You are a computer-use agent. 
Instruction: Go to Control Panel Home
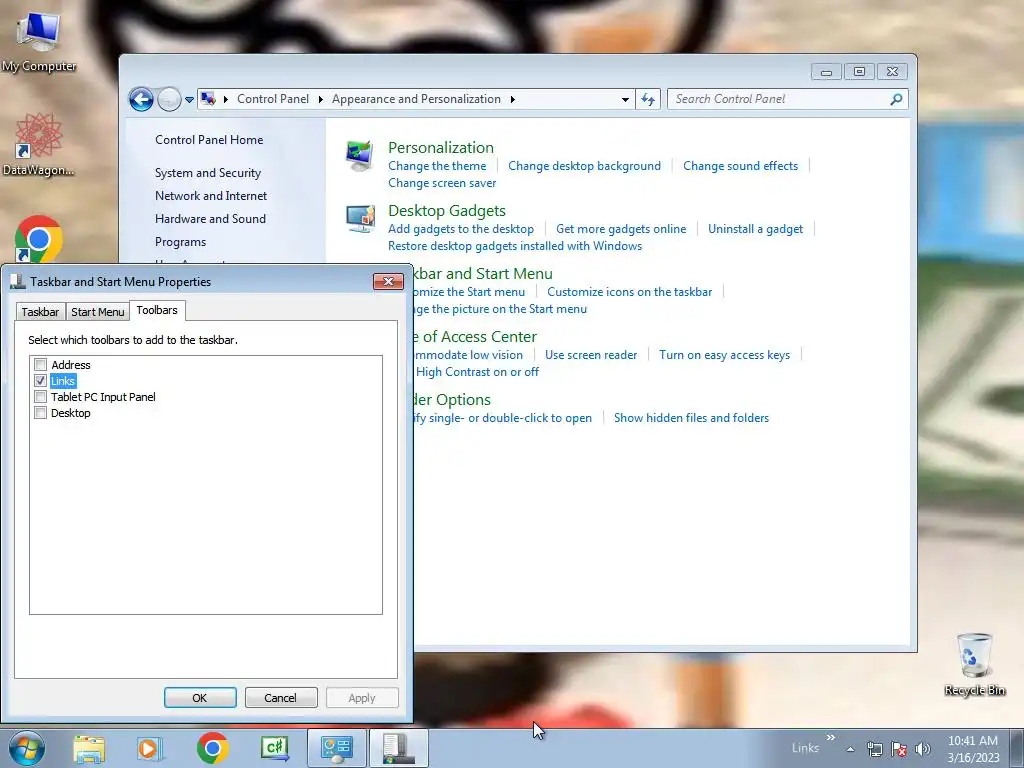209,140
